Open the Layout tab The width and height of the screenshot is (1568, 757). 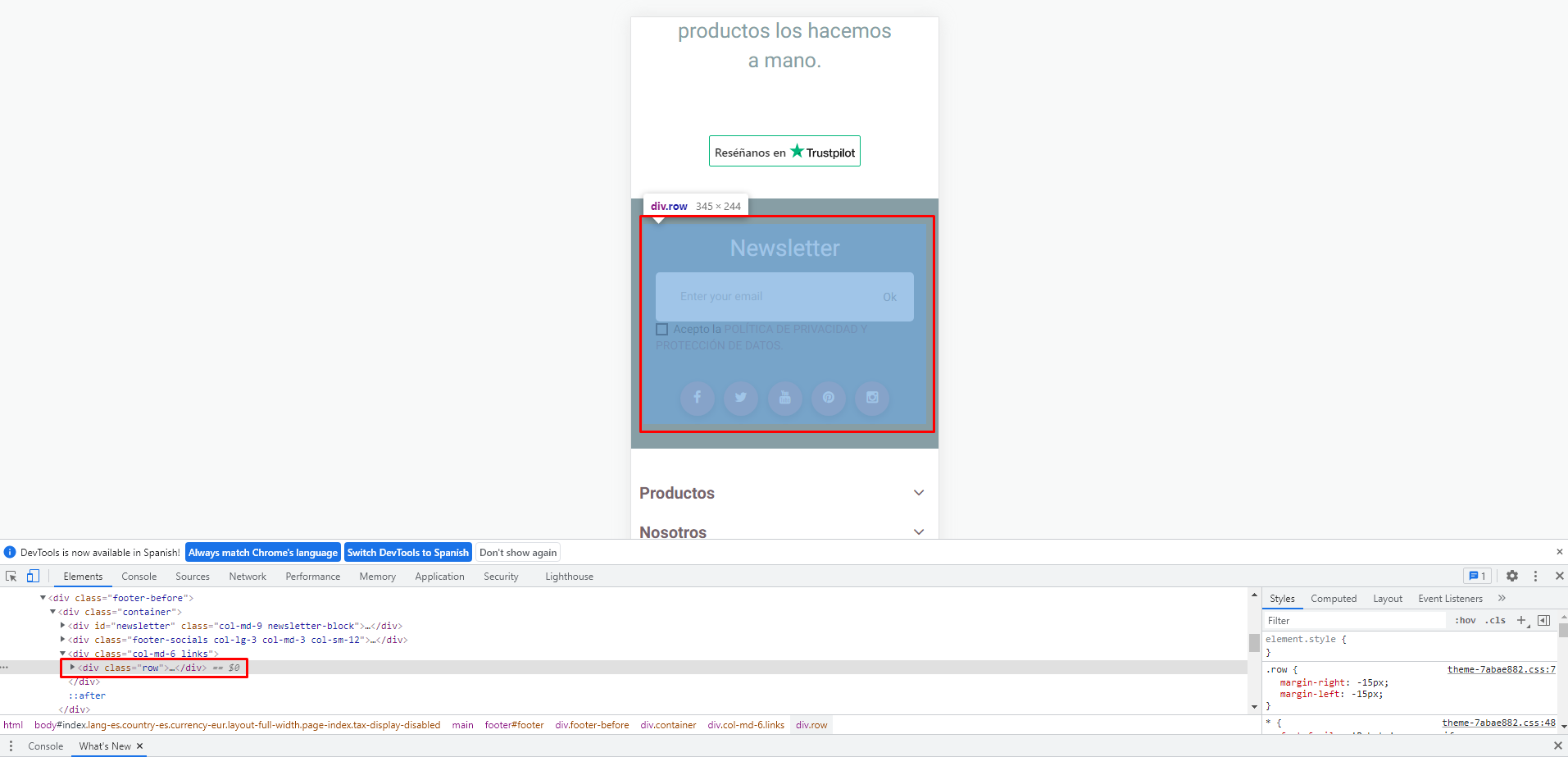coord(1388,599)
